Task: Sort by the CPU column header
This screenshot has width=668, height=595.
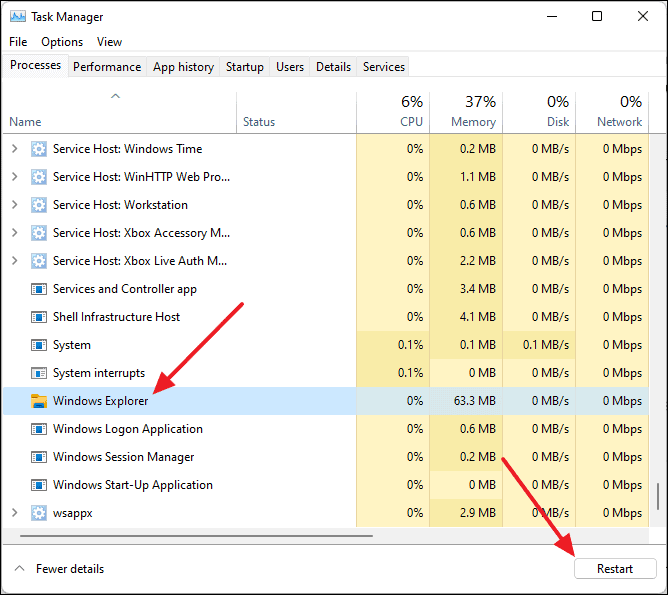Action: 393,112
